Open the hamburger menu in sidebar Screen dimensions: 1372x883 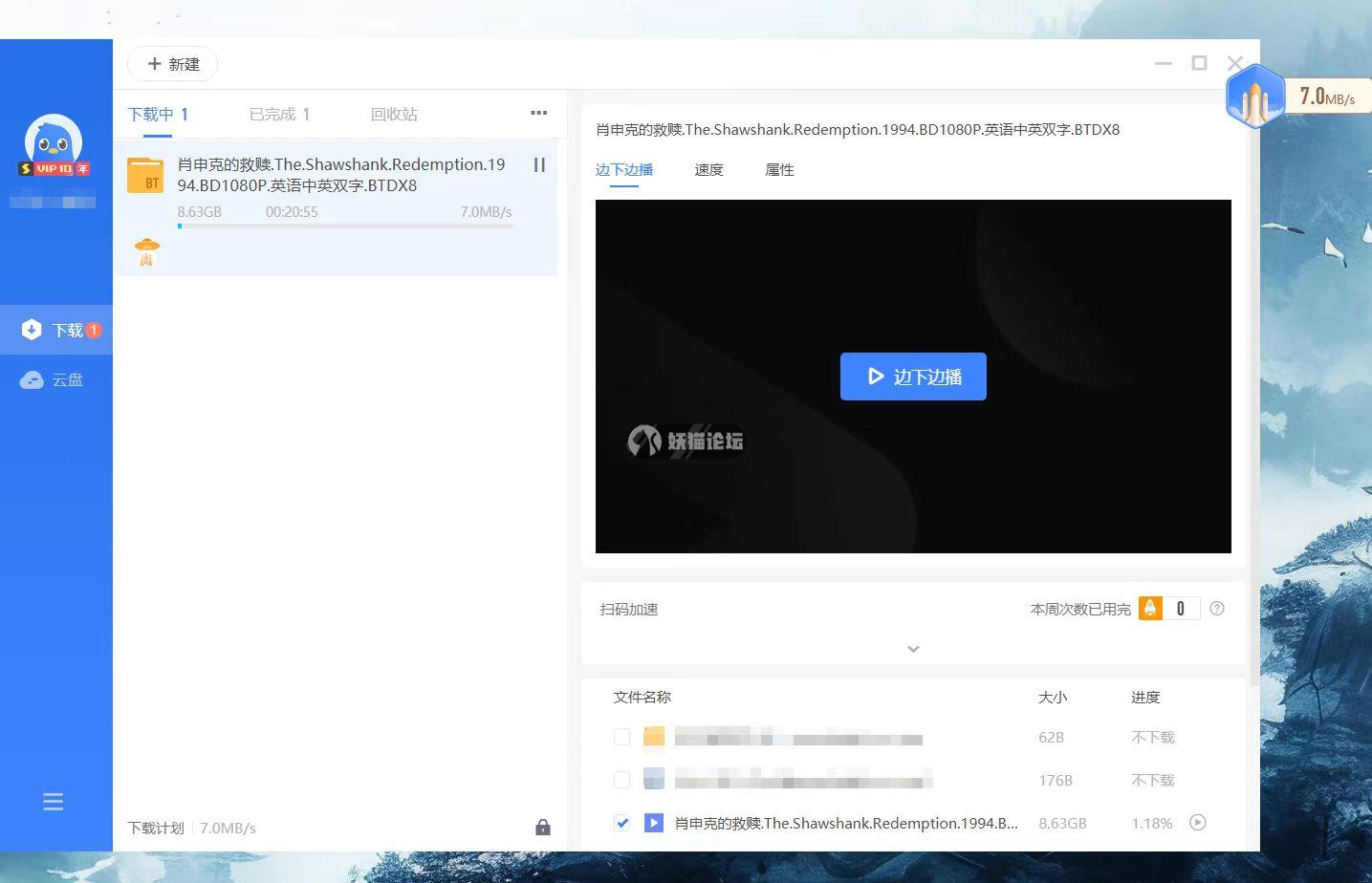tap(54, 802)
